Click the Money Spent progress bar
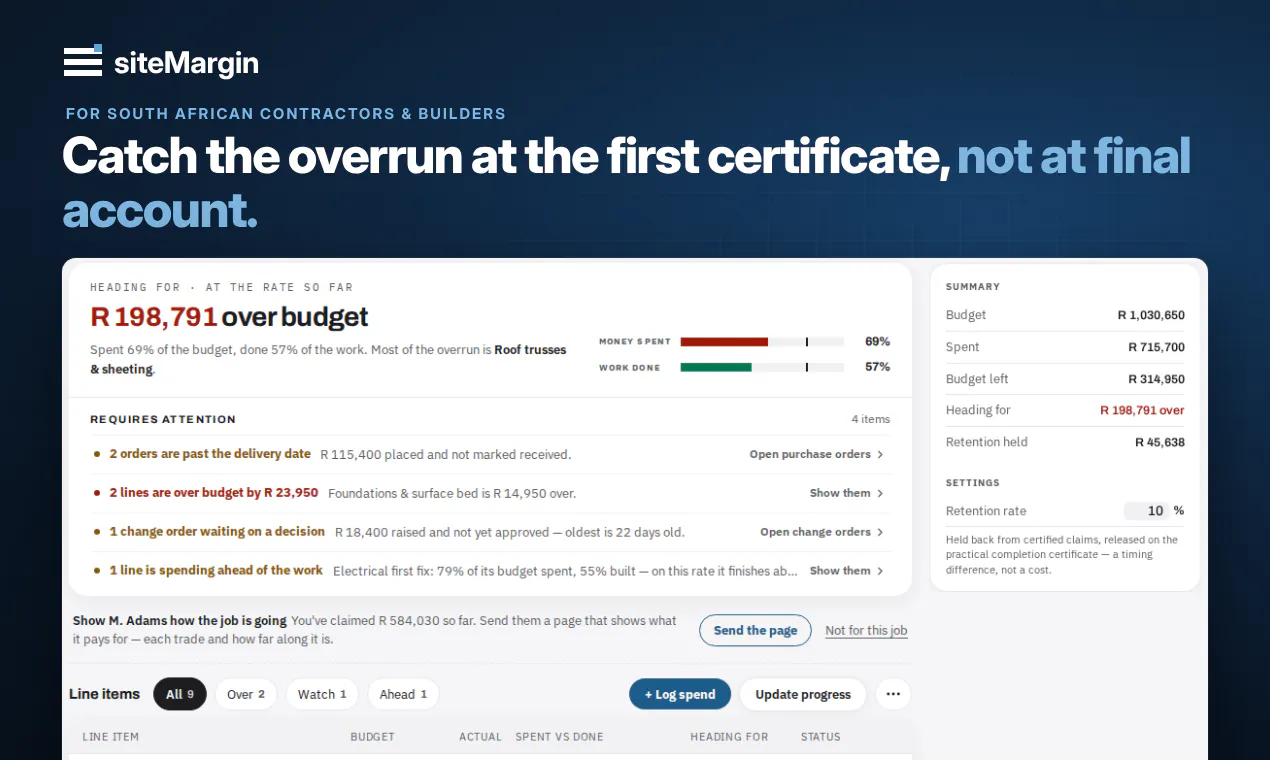 pyautogui.click(x=762, y=342)
